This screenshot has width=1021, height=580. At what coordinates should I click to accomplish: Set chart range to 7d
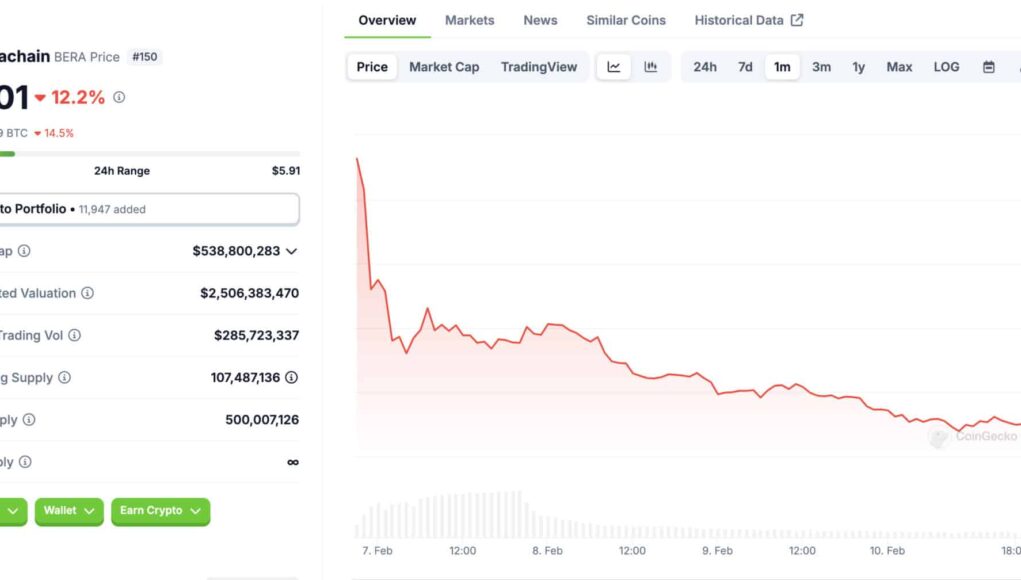(745, 67)
